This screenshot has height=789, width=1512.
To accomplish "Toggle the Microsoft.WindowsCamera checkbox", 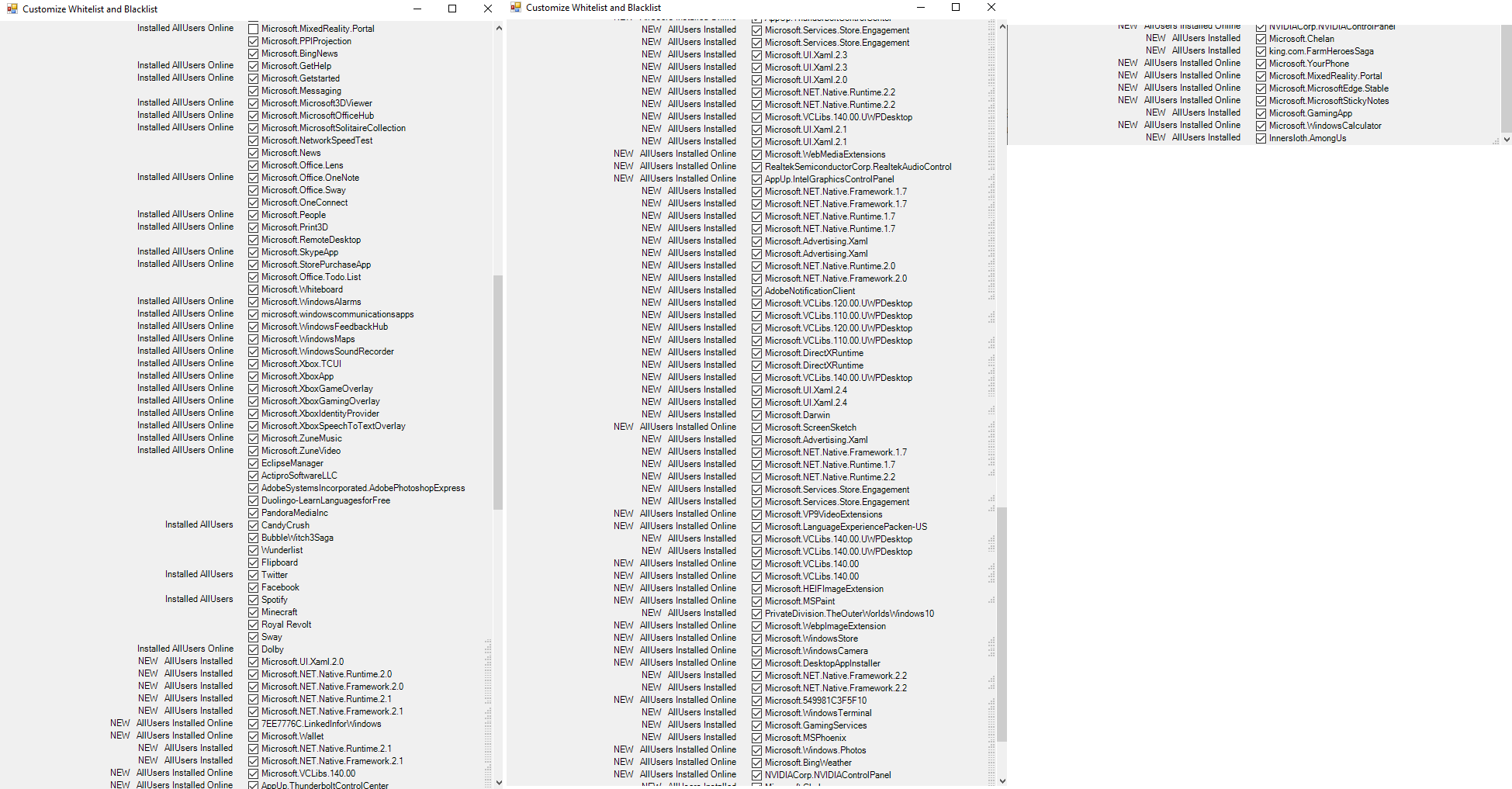I will coord(756,651).
